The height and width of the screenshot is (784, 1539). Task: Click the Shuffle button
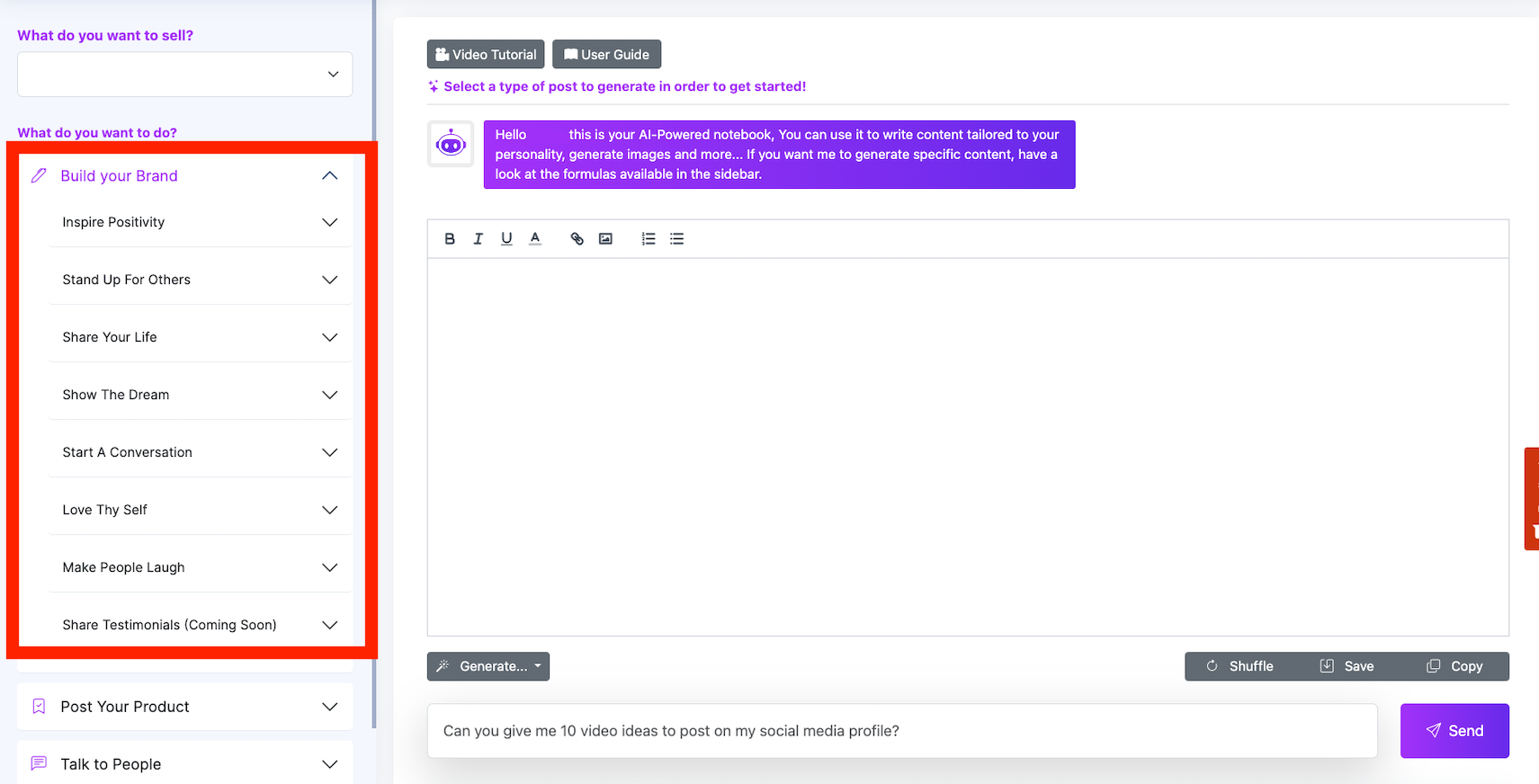(1239, 666)
